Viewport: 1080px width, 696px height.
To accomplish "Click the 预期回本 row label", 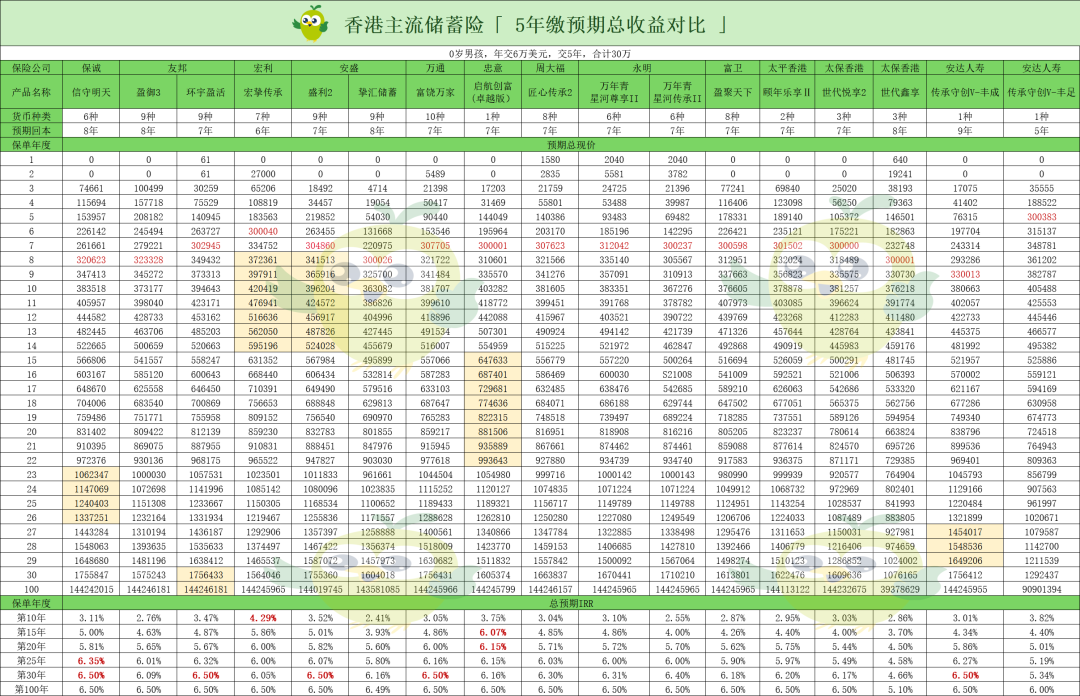I will tap(31, 130).
